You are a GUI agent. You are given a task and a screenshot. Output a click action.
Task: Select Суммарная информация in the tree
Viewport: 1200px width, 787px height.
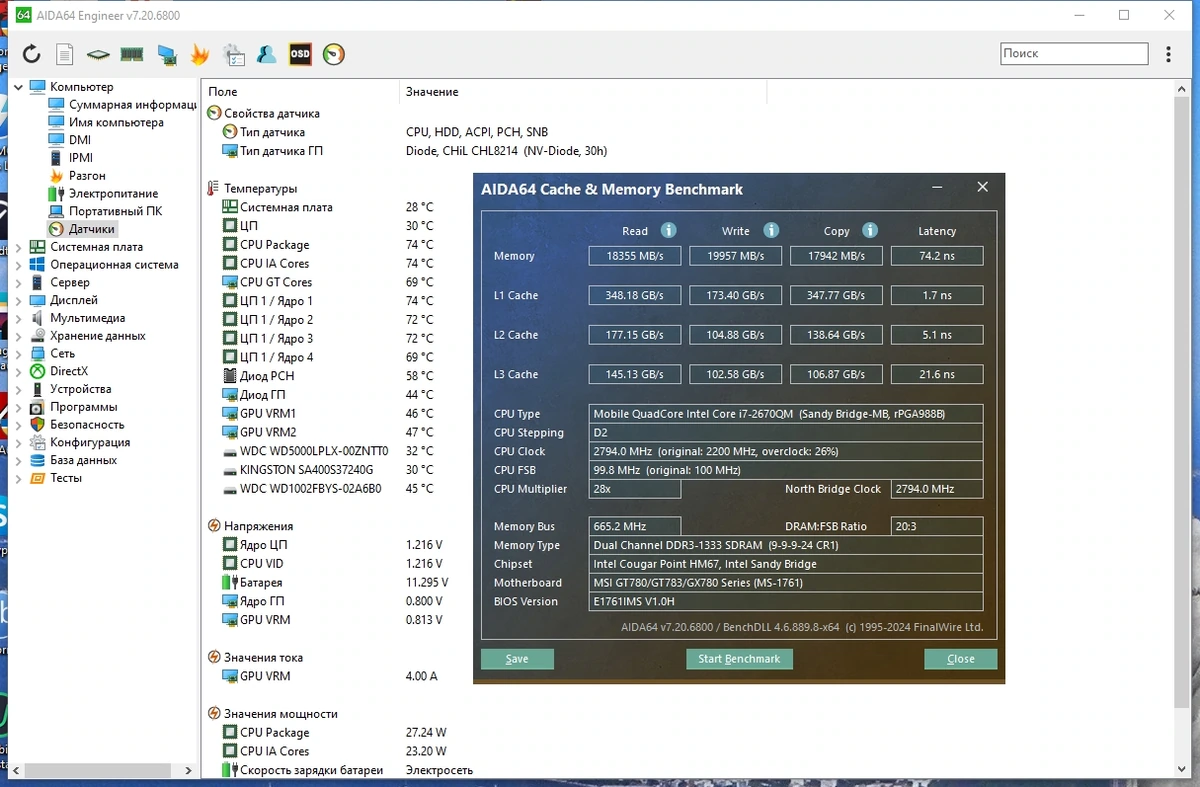click(x=132, y=105)
